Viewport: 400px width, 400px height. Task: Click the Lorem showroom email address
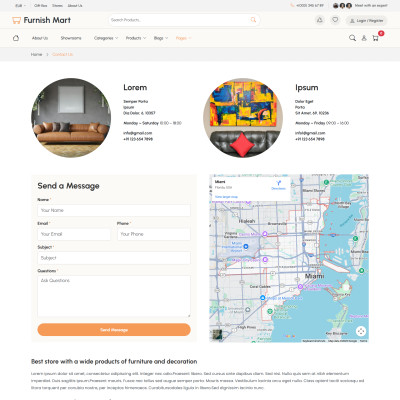(138, 133)
